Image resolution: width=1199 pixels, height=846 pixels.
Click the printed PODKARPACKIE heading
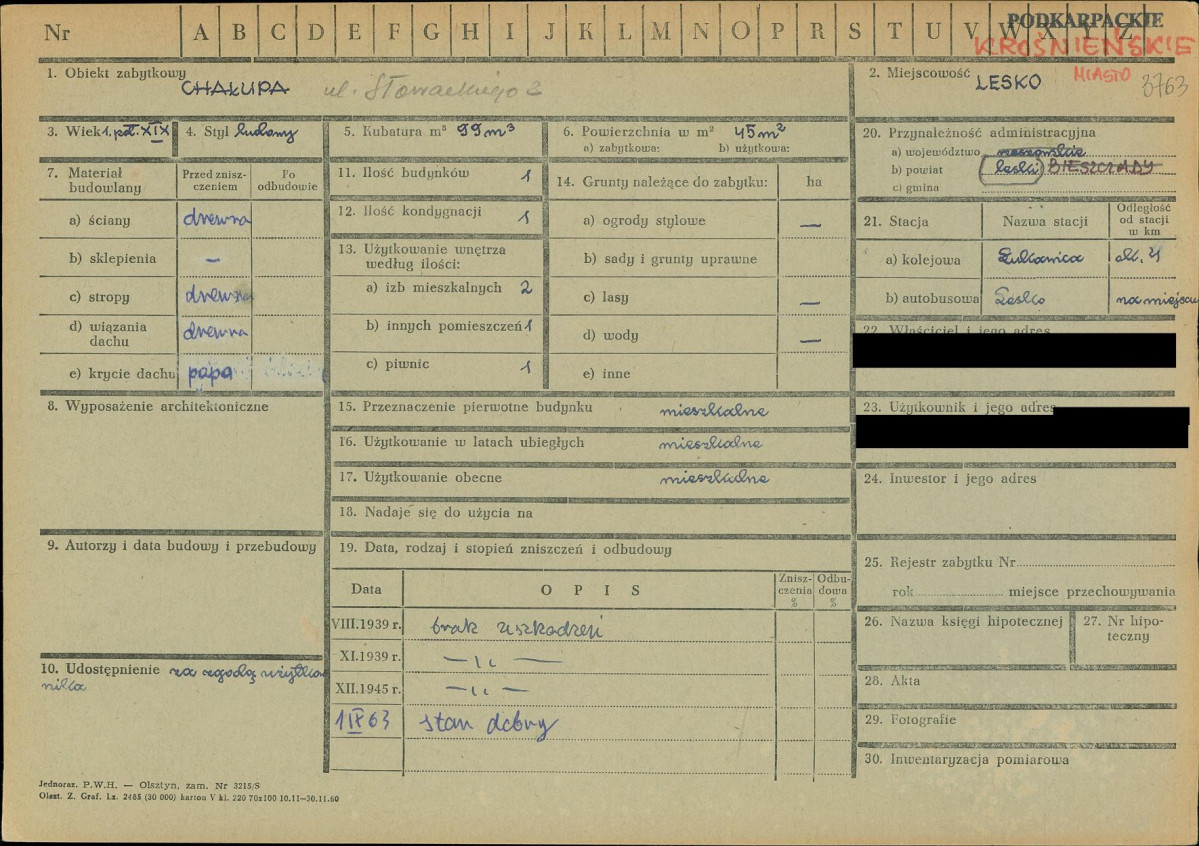[1085, 21]
